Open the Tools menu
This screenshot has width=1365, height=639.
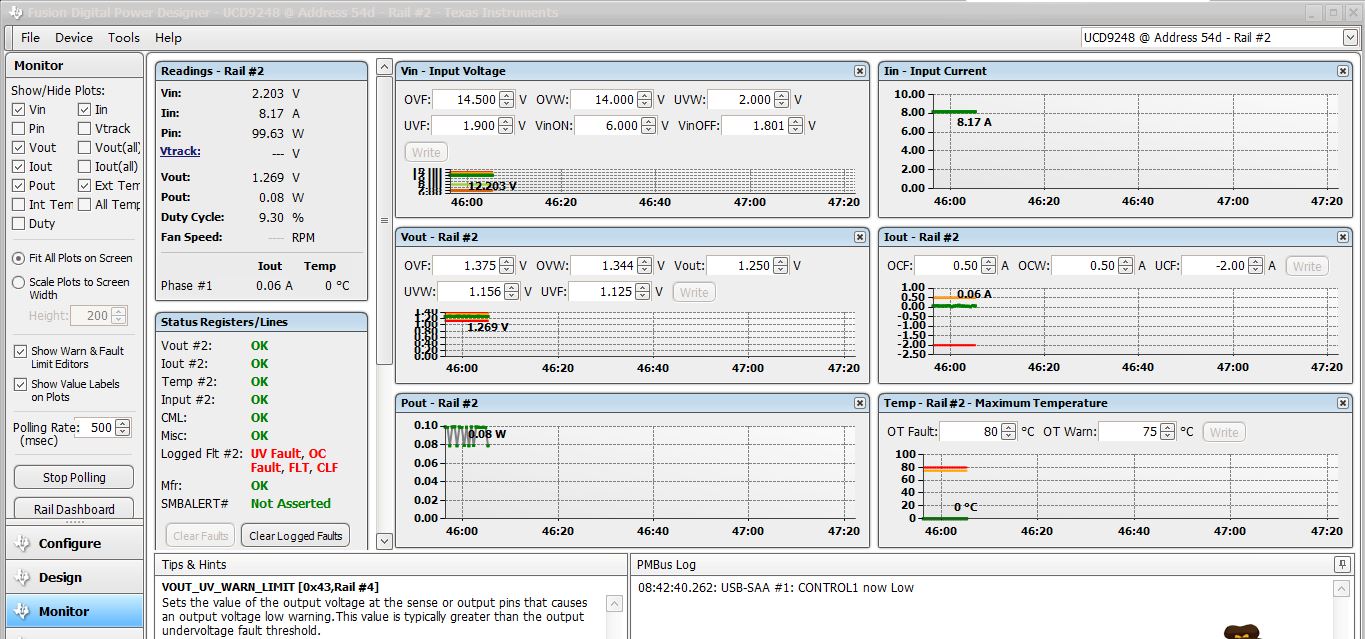[x=124, y=38]
